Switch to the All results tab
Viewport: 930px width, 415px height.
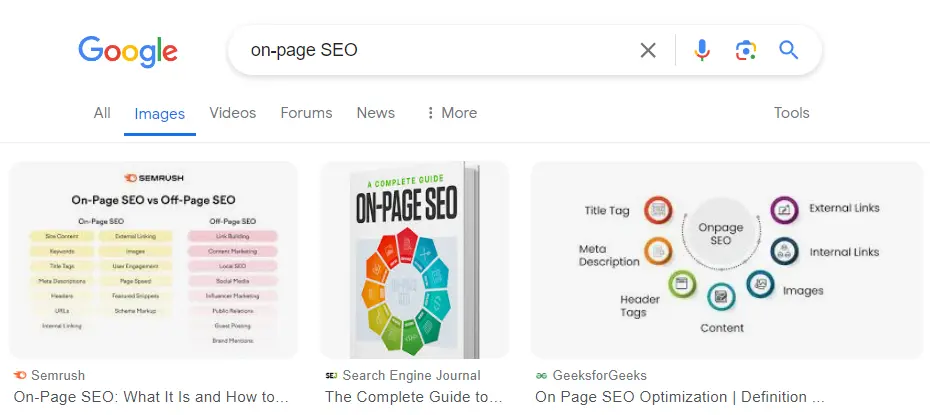tap(102, 113)
